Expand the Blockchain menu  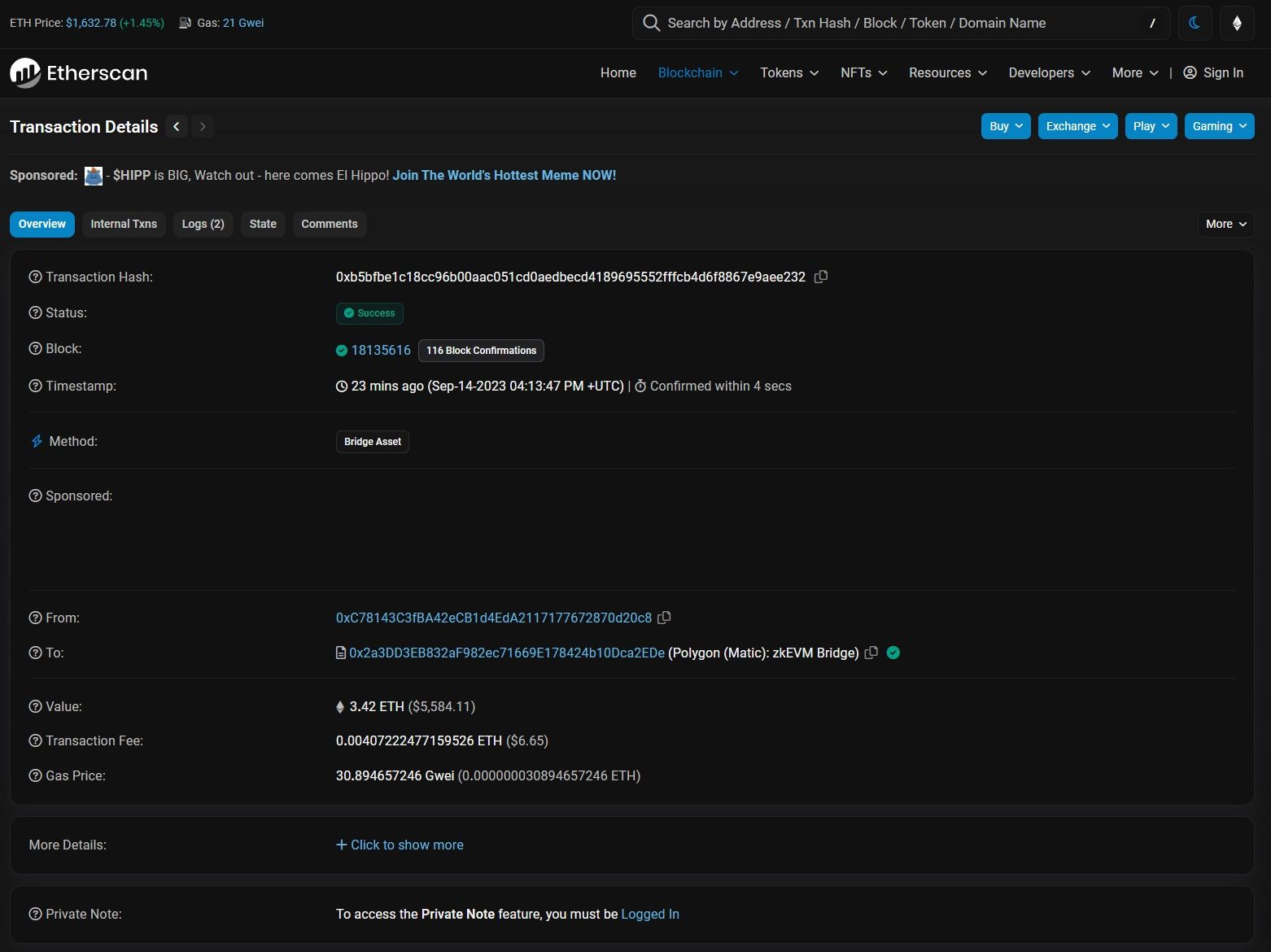[x=697, y=72]
